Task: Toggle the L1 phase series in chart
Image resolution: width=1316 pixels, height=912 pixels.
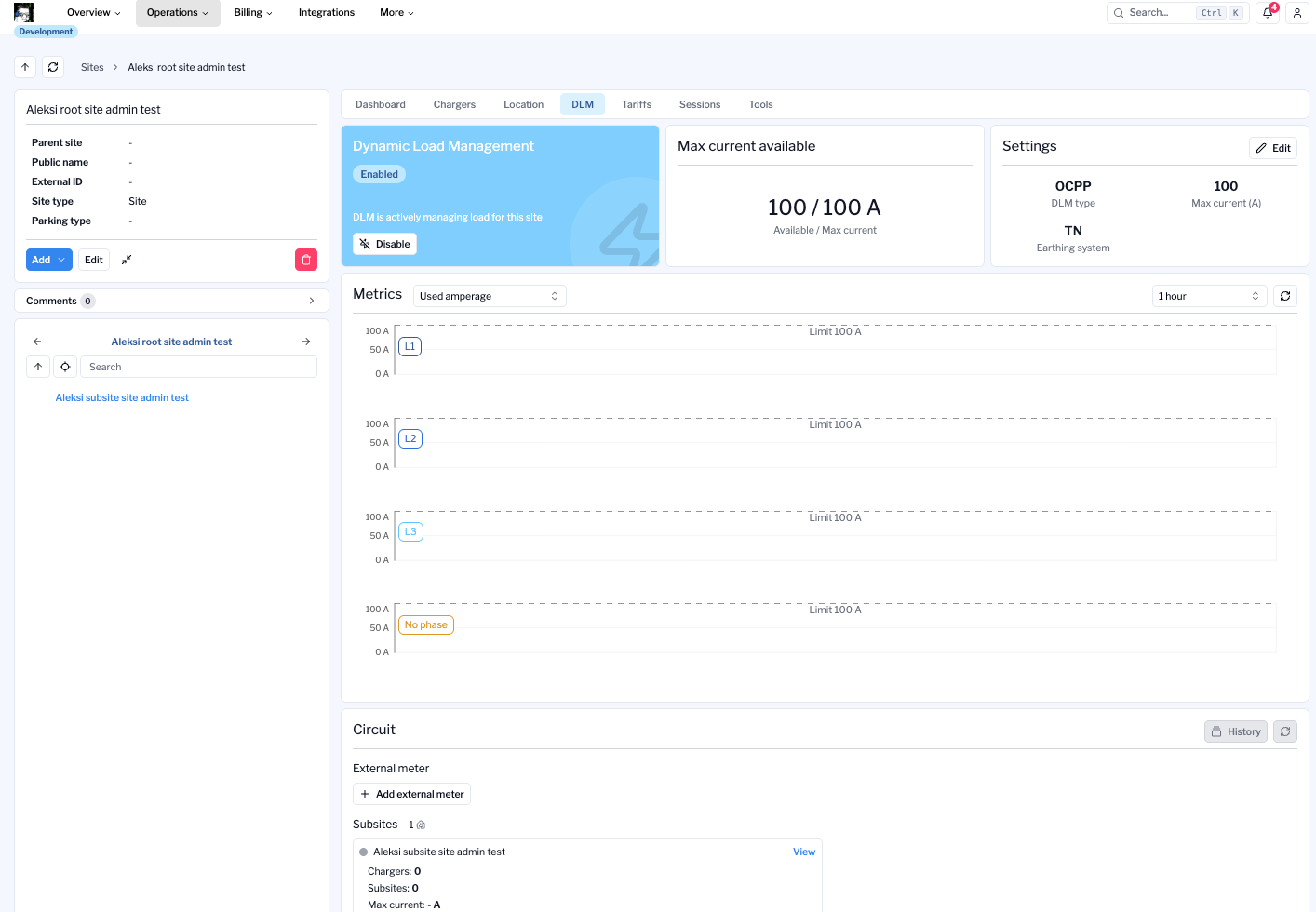Action: point(410,346)
